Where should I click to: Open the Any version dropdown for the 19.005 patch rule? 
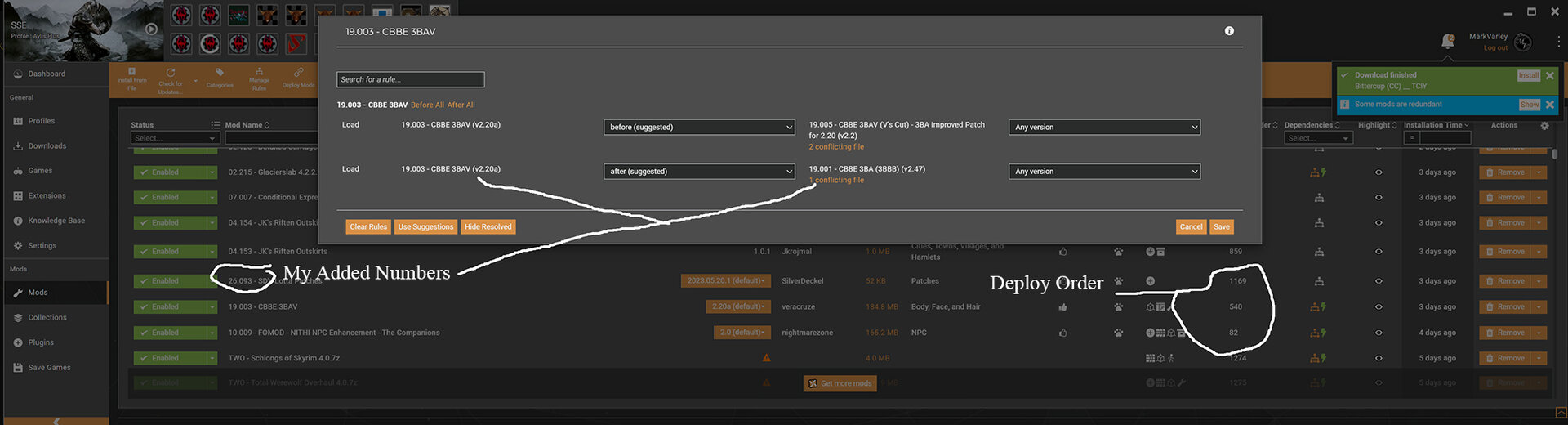(1104, 127)
